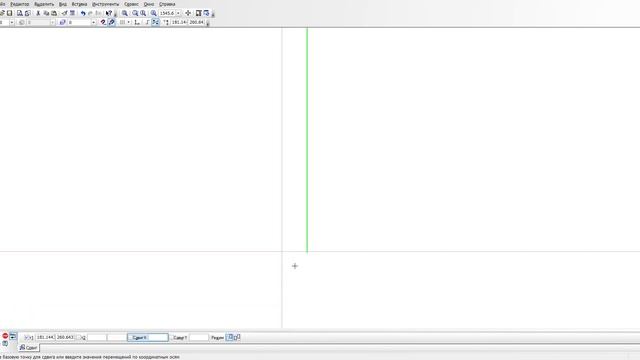Click the point X field 191.144
The width and height of the screenshot is (640, 360).
pyautogui.click(x=45, y=338)
